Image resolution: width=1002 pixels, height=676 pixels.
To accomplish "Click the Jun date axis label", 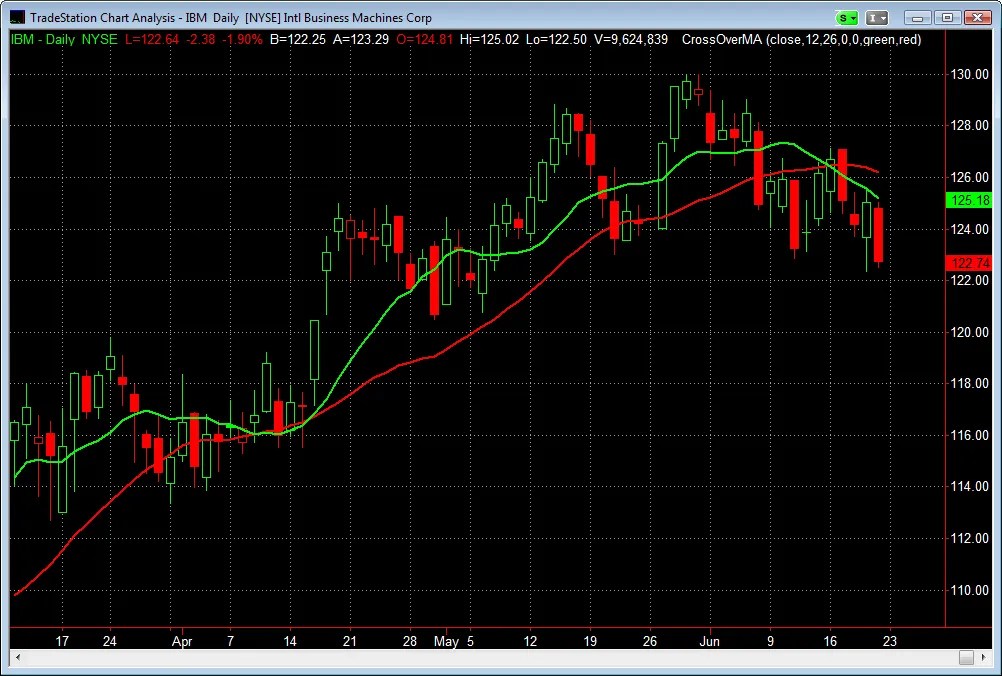I will pos(709,641).
